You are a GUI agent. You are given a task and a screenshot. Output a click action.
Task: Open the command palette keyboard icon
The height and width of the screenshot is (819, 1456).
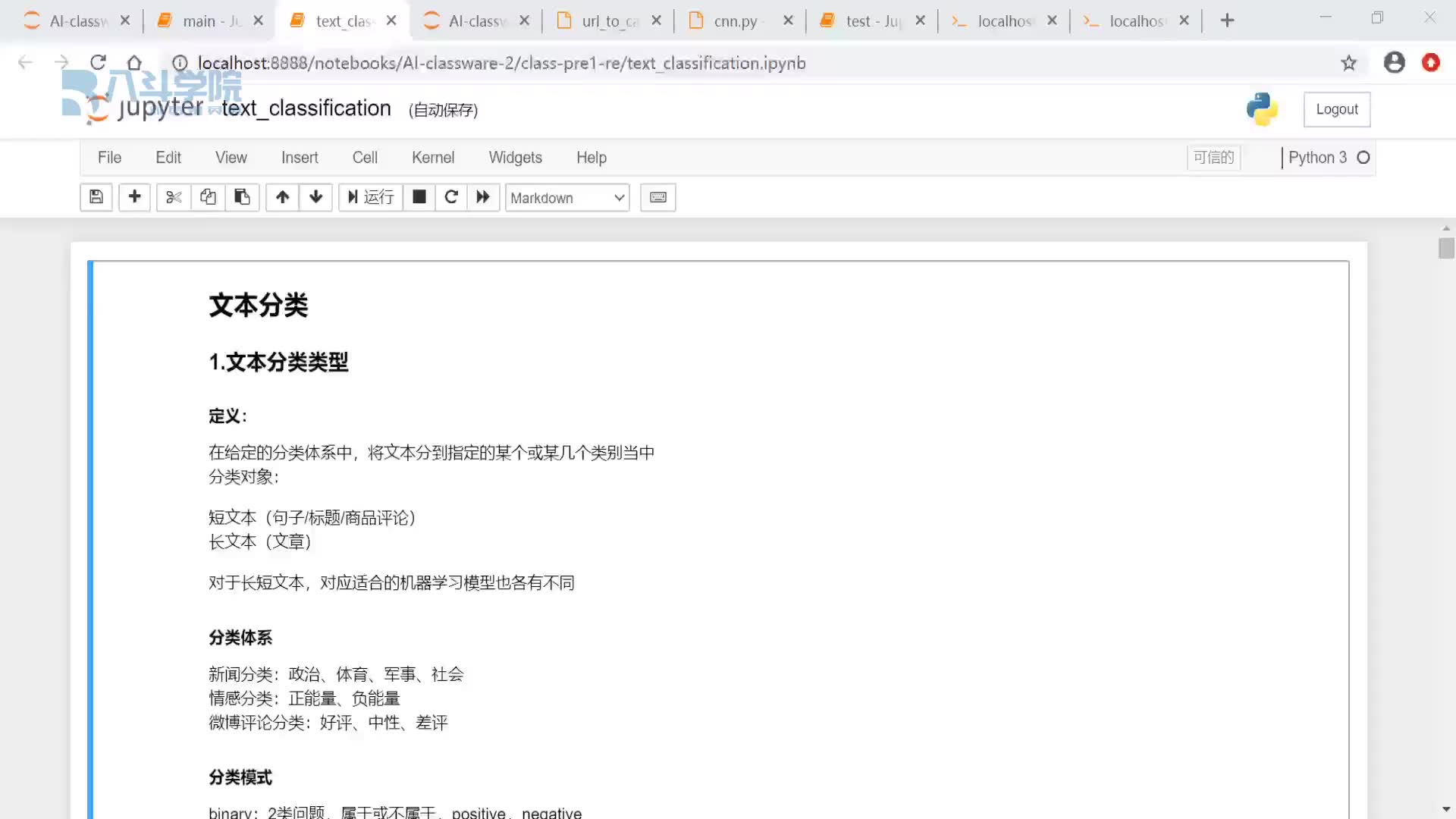[x=658, y=197]
